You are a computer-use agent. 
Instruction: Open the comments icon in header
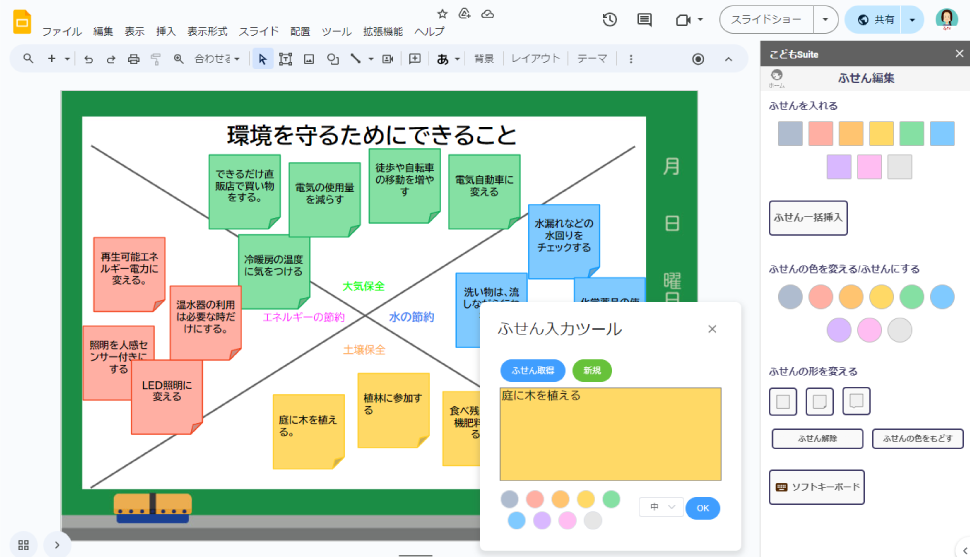click(x=644, y=20)
